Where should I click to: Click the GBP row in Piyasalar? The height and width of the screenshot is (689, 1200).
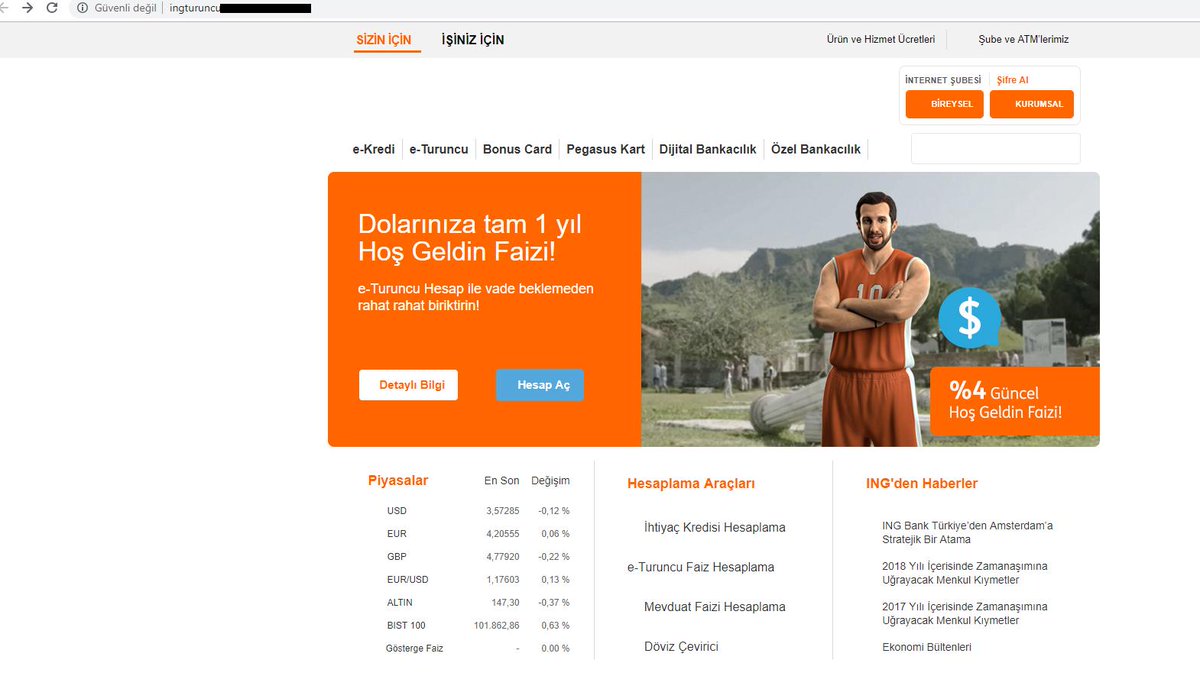click(x=478, y=557)
